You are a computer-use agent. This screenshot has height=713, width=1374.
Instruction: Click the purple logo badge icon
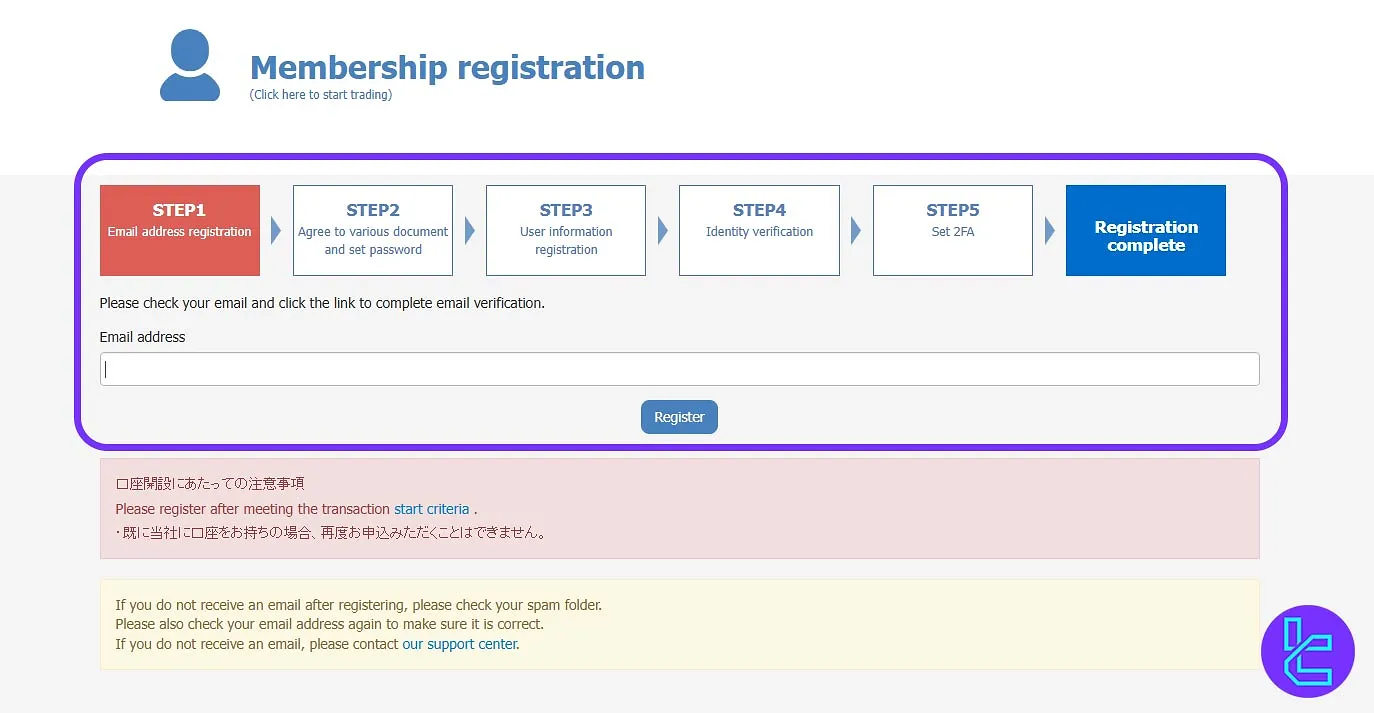pos(1307,651)
